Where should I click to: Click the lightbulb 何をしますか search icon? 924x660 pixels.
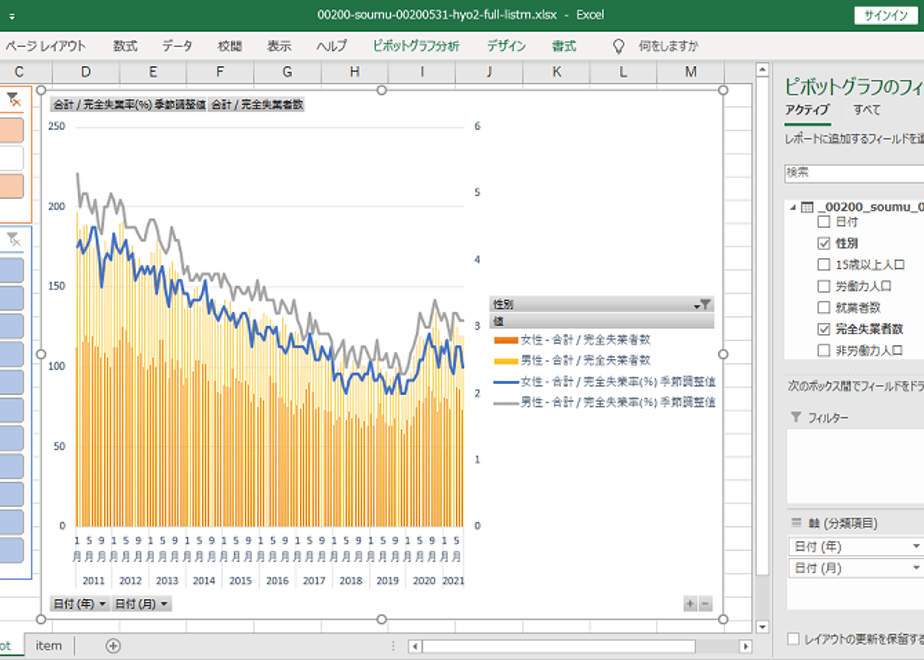coord(618,46)
